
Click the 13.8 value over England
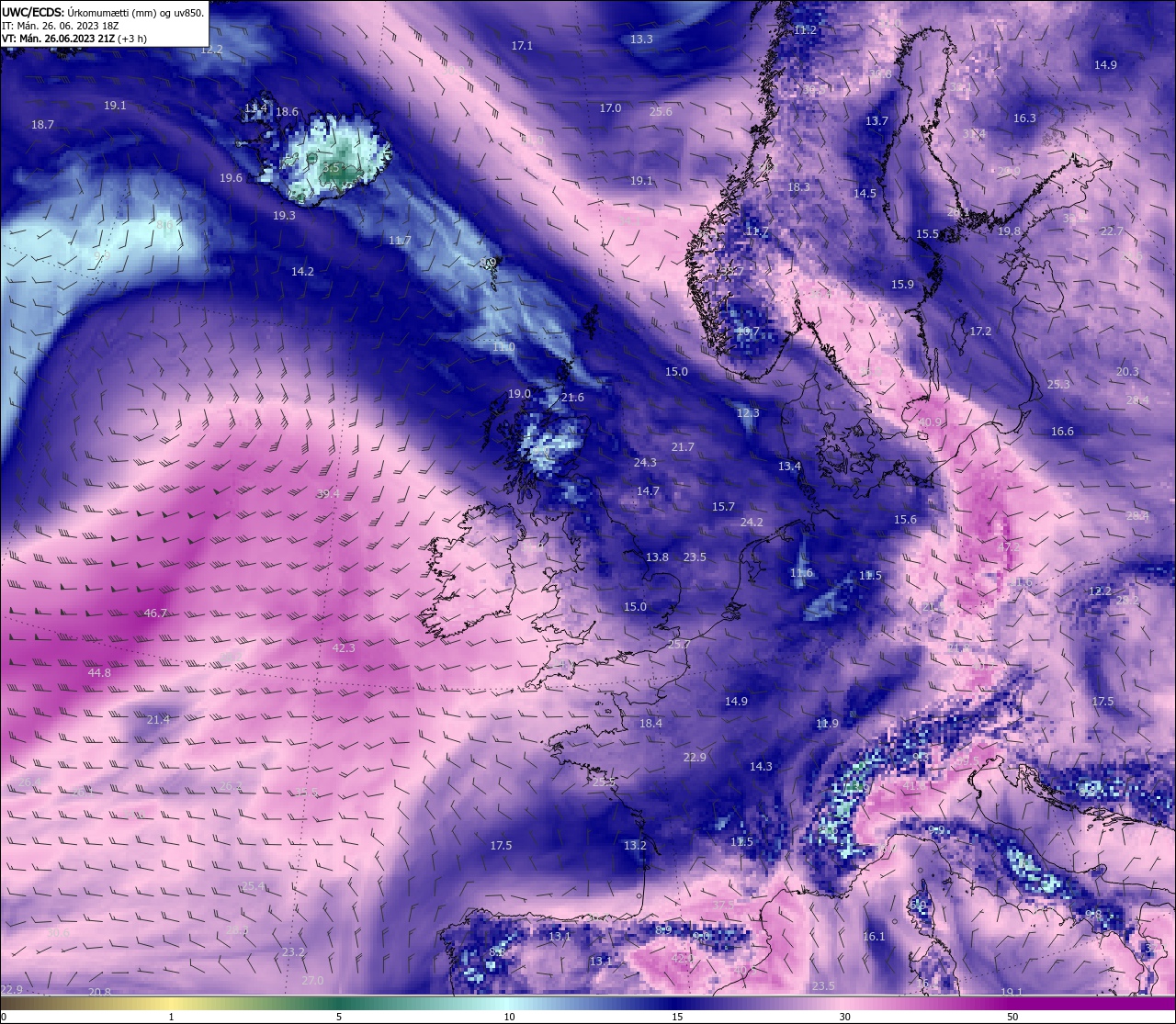657,557
